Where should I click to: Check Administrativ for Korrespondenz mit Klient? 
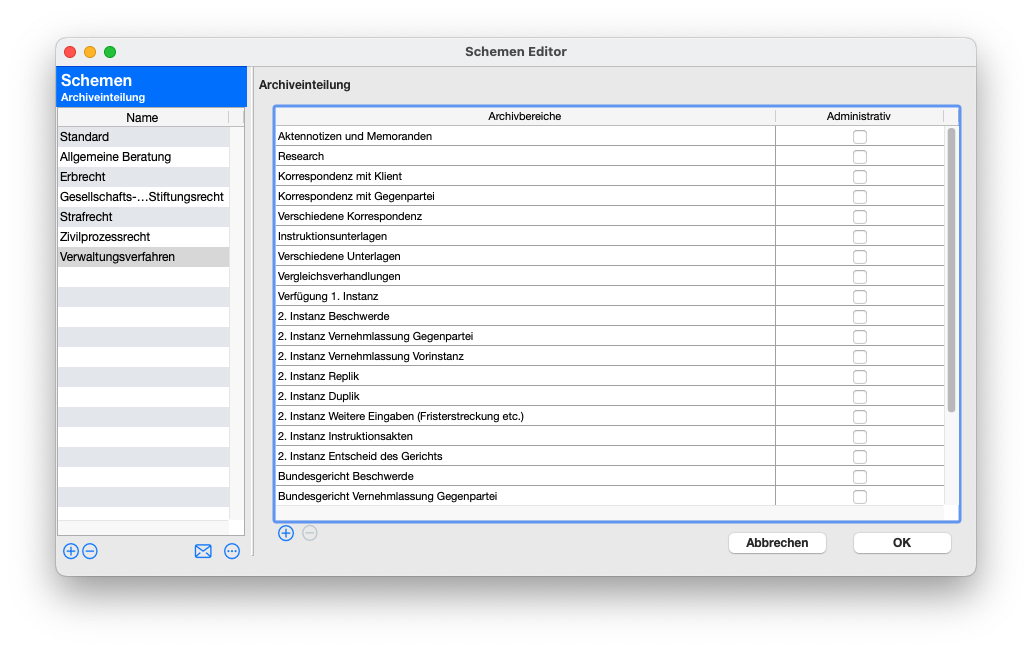coord(859,177)
